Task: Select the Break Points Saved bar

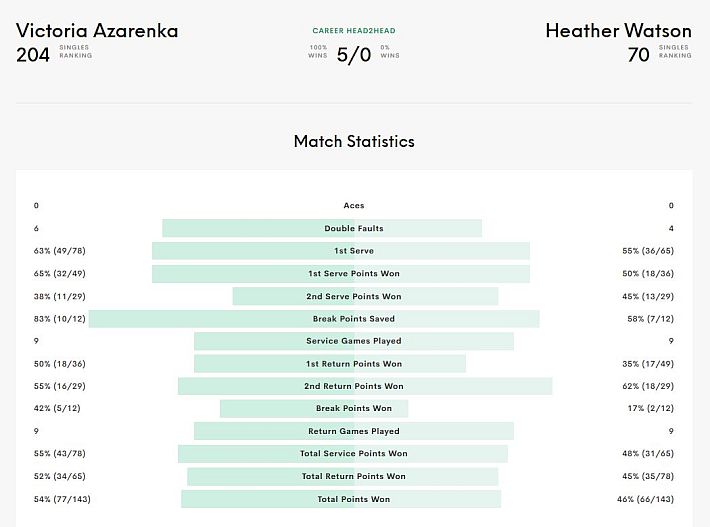Action: pos(314,319)
